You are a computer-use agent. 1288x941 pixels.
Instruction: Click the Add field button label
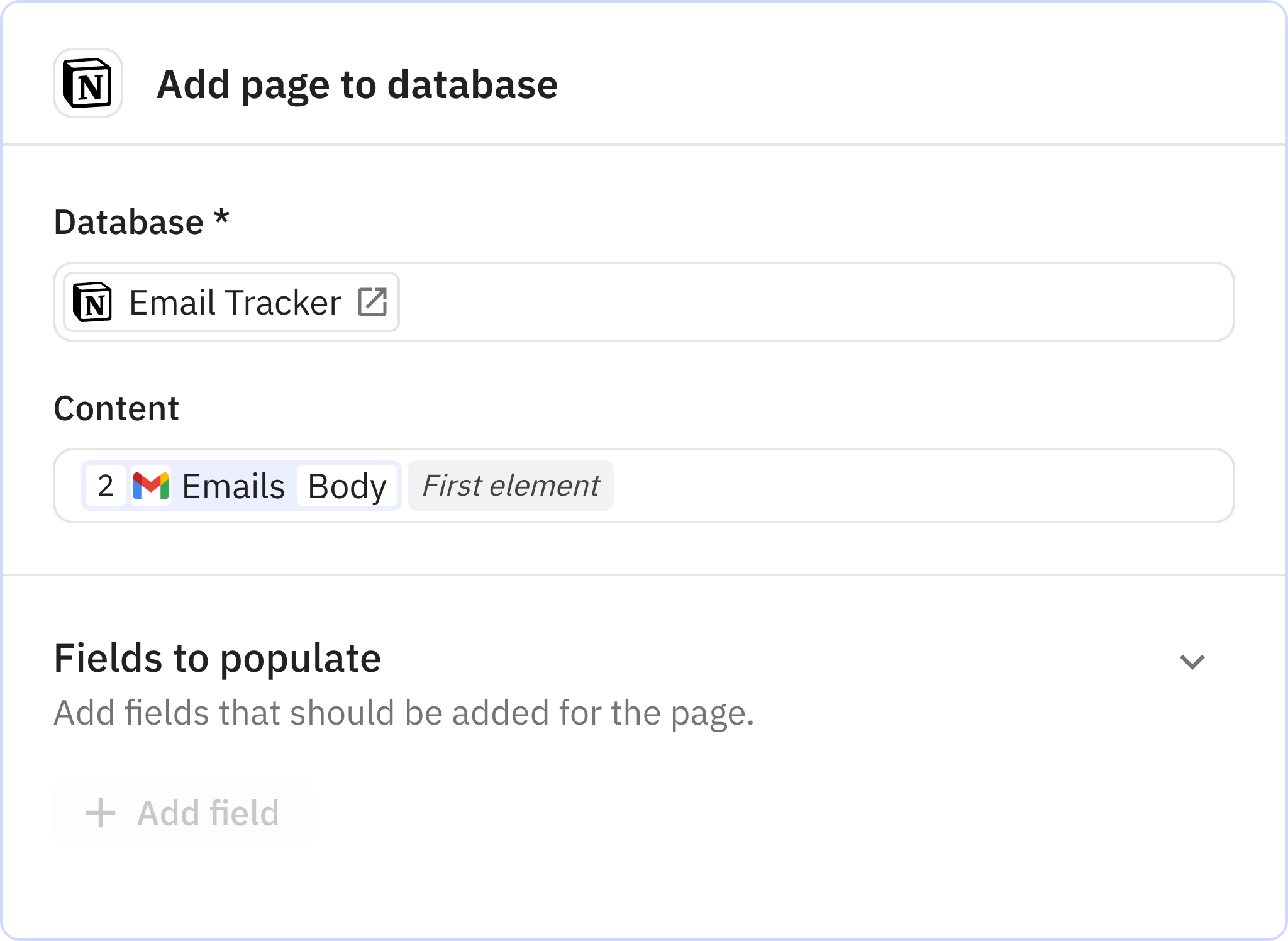(208, 813)
